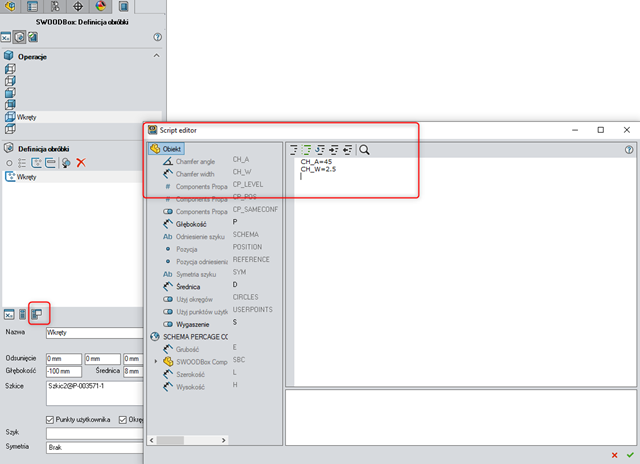This screenshot has height=464, width=640.
Task: Open Script editor help question mark
Action: coord(629,149)
